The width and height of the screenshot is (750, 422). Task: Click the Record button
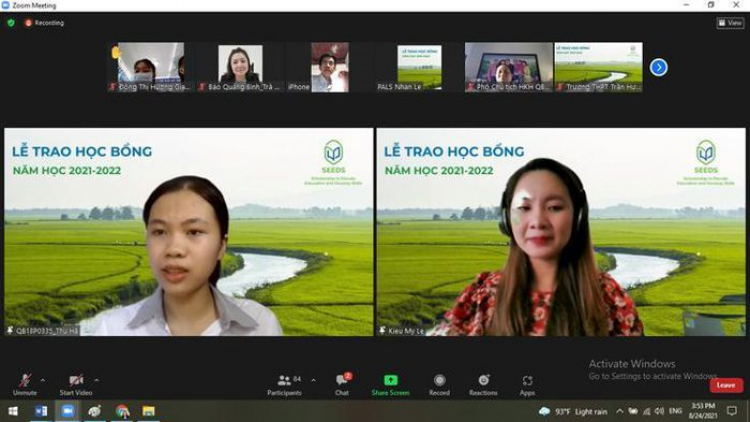pyautogui.click(x=439, y=385)
